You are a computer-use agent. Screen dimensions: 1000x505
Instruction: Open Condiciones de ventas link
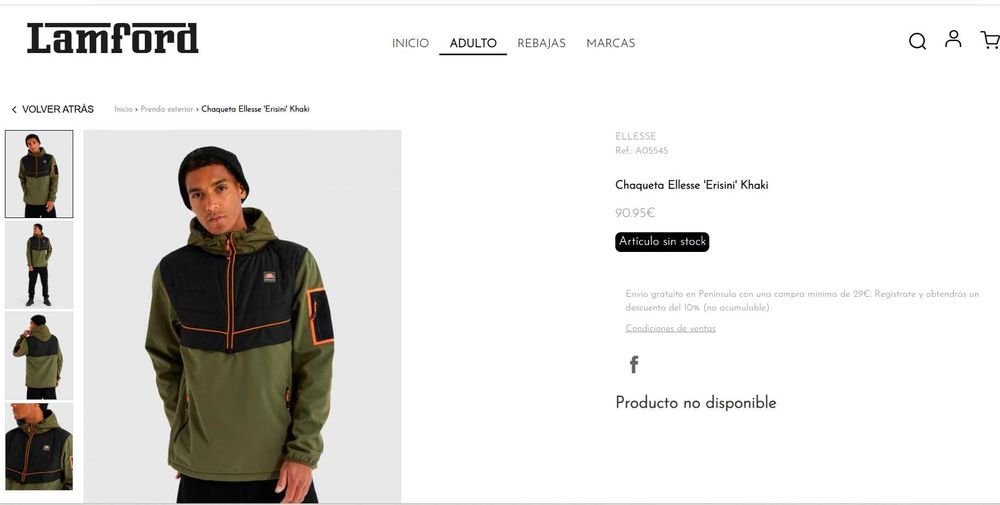(670, 328)
